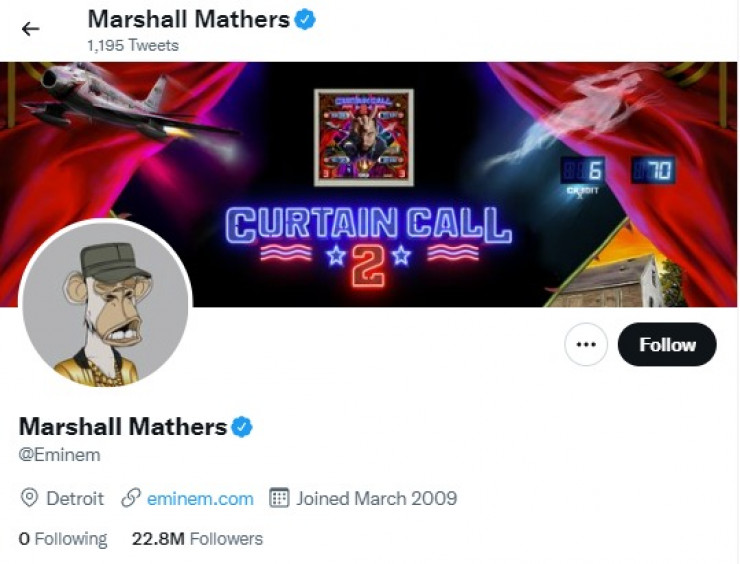Click the verified badge in the top header
The height and width of the screenshot is (564, 740).
click(306, 19)
